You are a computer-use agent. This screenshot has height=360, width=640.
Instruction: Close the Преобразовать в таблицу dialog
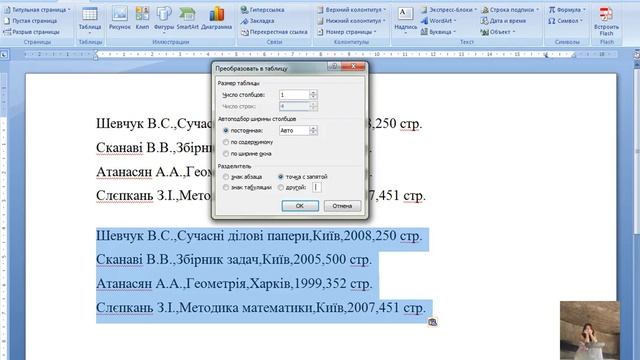[x=353, y=67]
